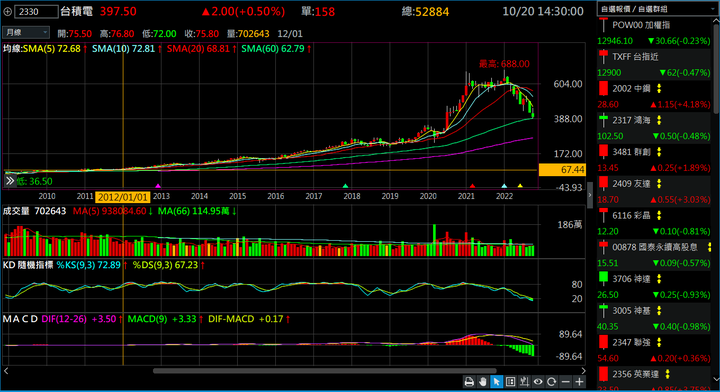Click yellow marker icon beside 2356 英業達
Screen dimensions: 720x392
(668, 374)
